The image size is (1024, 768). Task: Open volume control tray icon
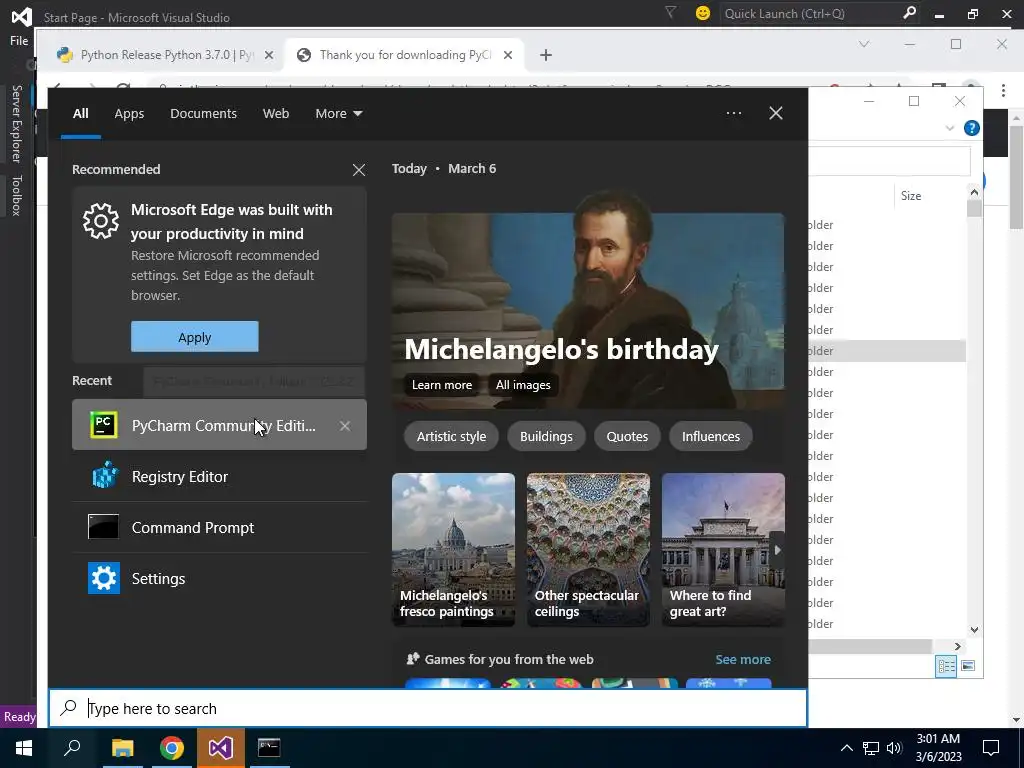tap(894, 748)
